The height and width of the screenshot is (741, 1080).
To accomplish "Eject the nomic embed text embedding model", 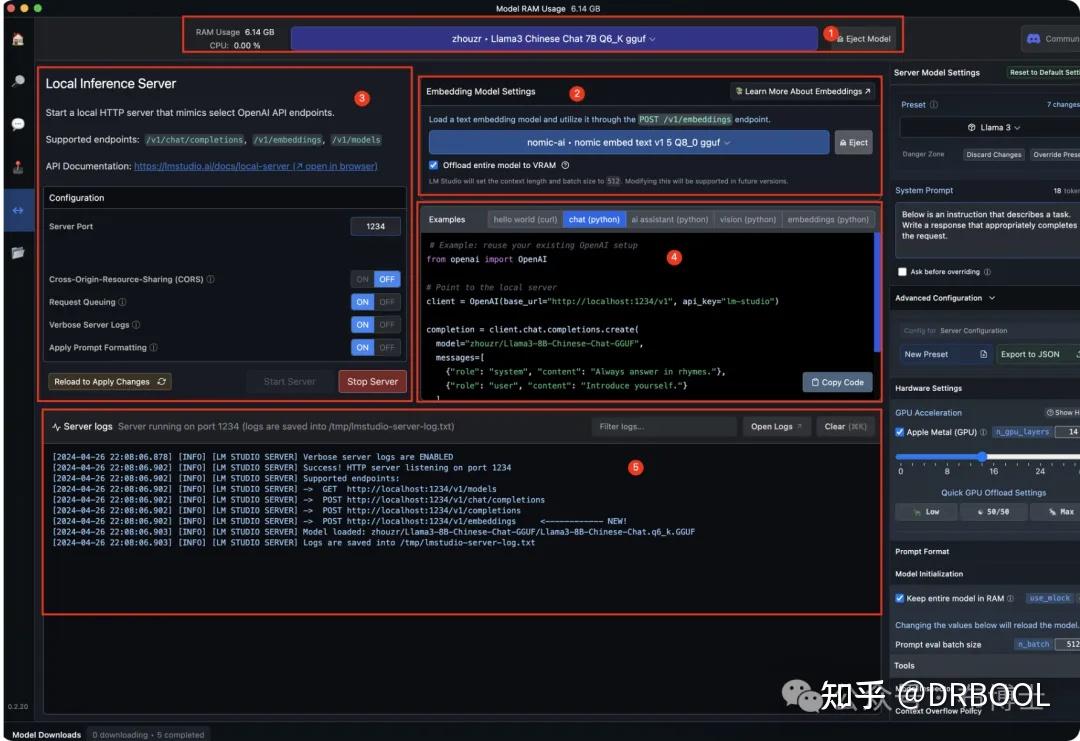I will (852, 142).
